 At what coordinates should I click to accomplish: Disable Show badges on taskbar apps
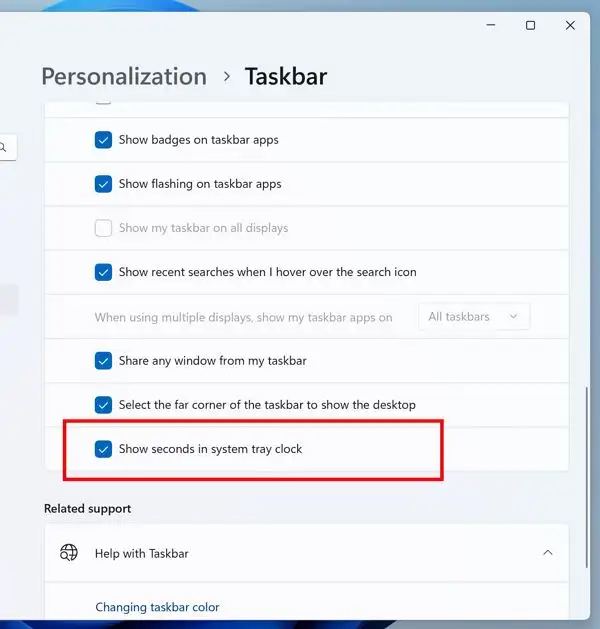pos(103,140)
